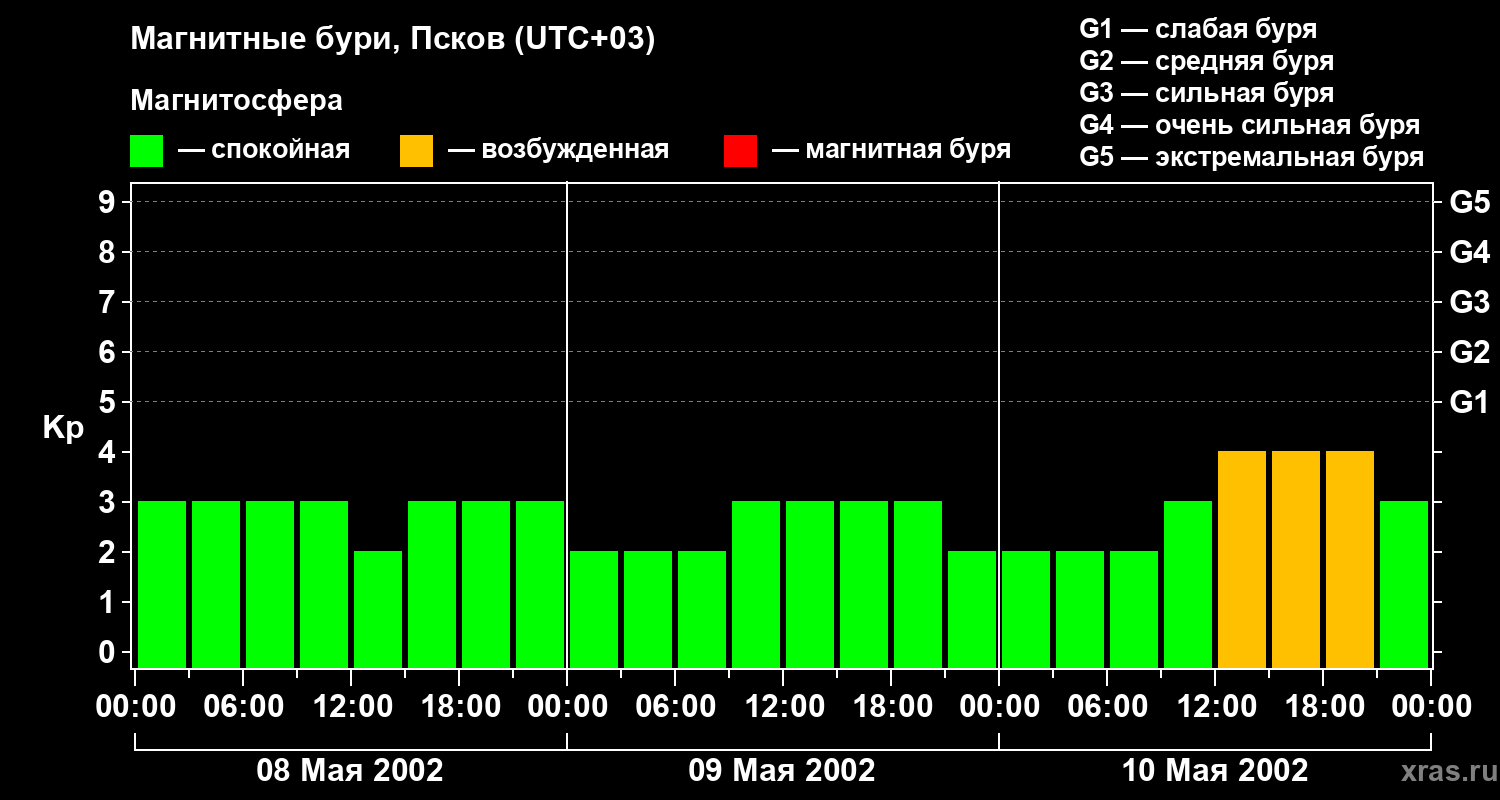Screen dimensions: 1500x800
Task: Click the 'G3 — сильная буря' description
Action: tap(1206, 93)
